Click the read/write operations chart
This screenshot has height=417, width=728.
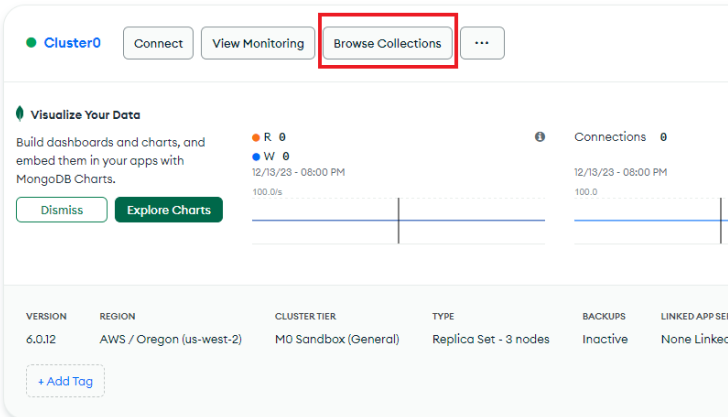click(398, 221)
